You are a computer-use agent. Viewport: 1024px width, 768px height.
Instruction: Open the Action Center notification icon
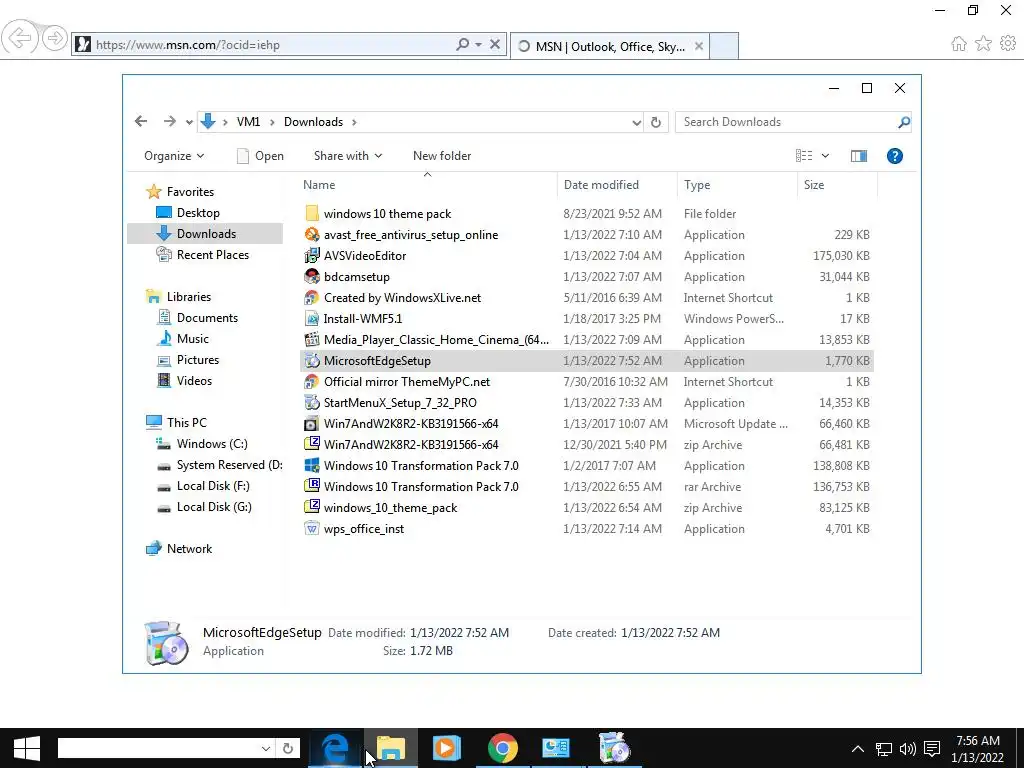pos(933,748)
